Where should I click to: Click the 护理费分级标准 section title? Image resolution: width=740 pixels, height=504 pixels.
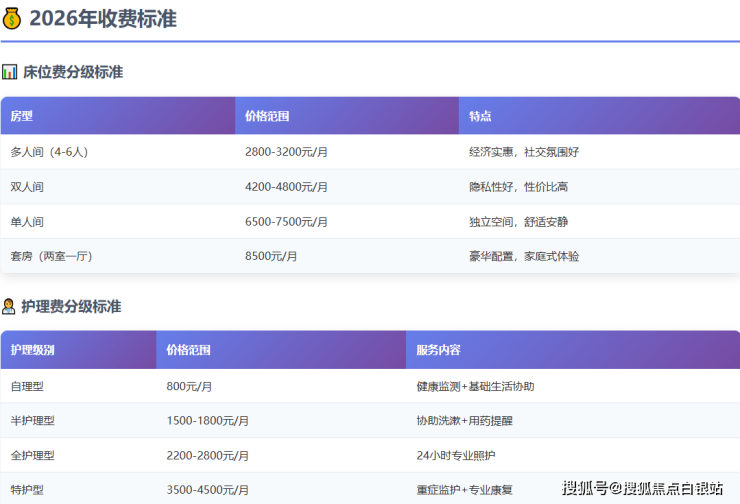[x=73, y=306]
